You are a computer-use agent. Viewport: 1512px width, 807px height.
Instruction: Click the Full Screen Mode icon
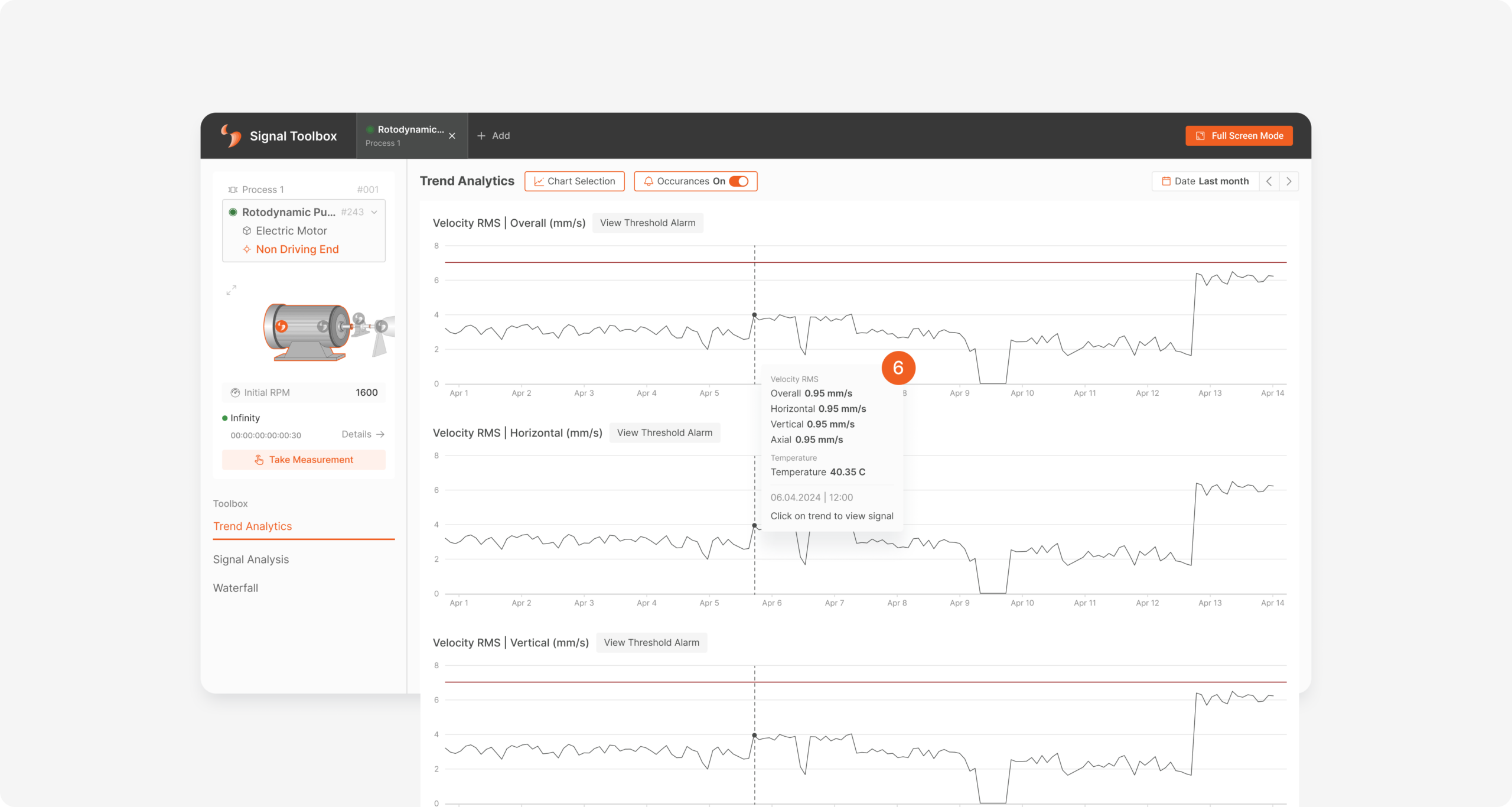click(1200, 135)
